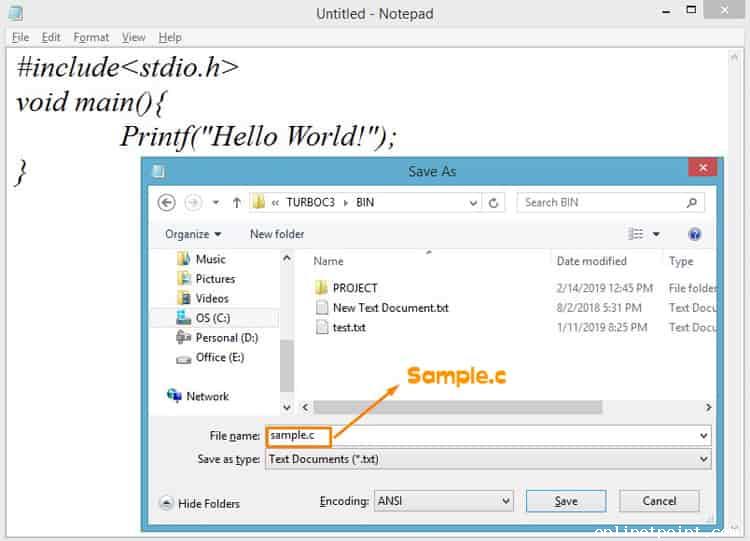
Task: Click the search magnifier icon
Action: (x=692, y=203)
